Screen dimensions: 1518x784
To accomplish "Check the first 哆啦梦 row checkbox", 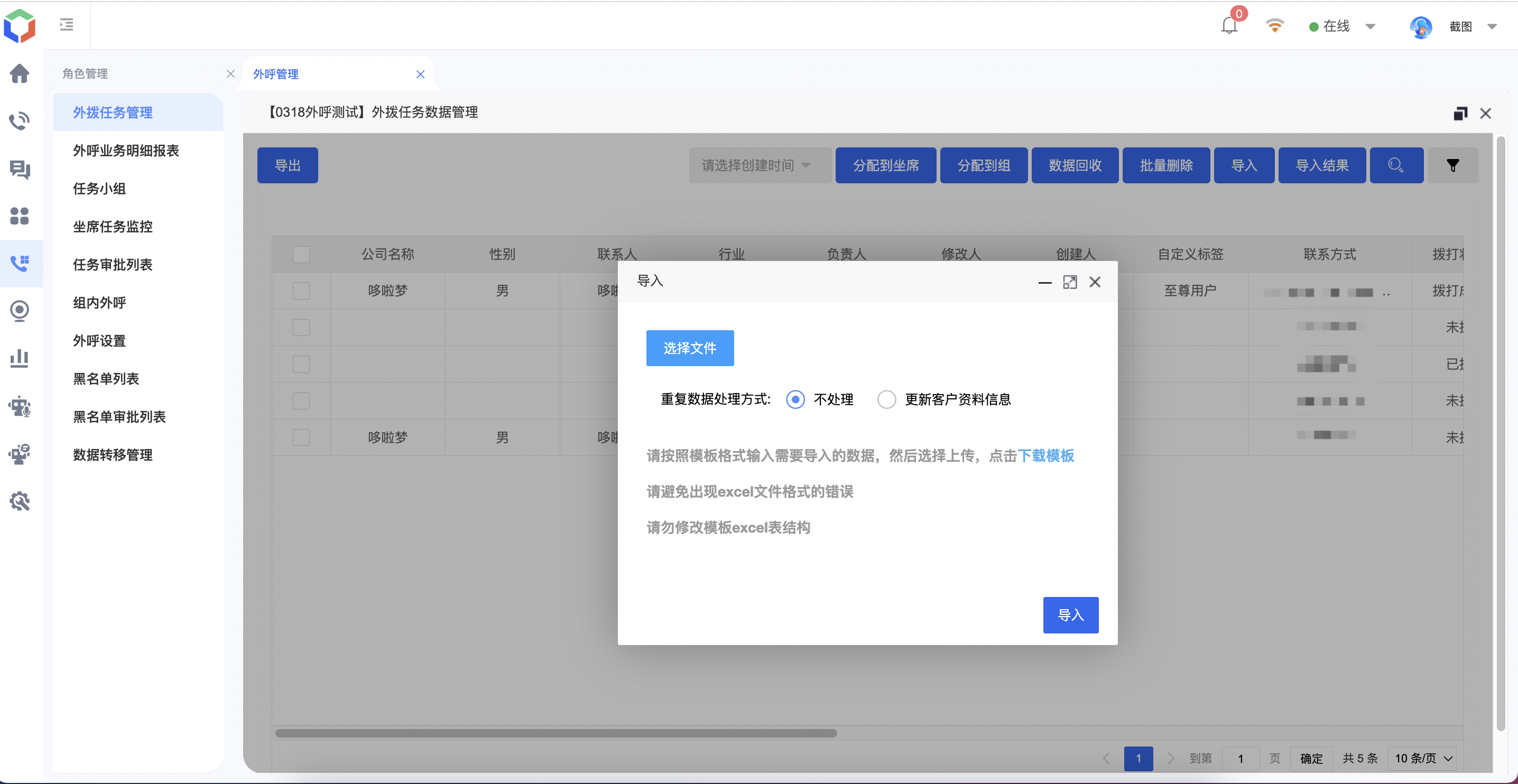I will point(301,291).
